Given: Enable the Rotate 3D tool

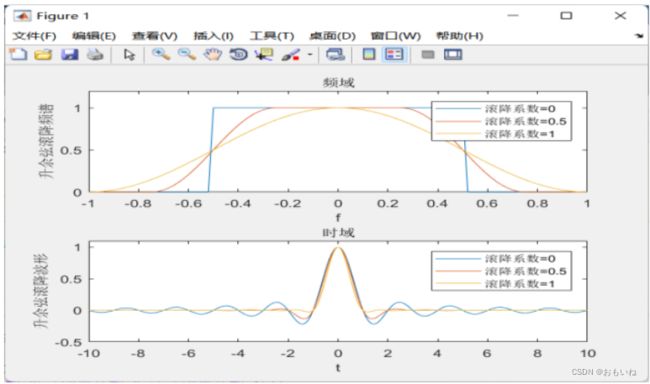Looking at the screenshot, I should pos(238,54).
